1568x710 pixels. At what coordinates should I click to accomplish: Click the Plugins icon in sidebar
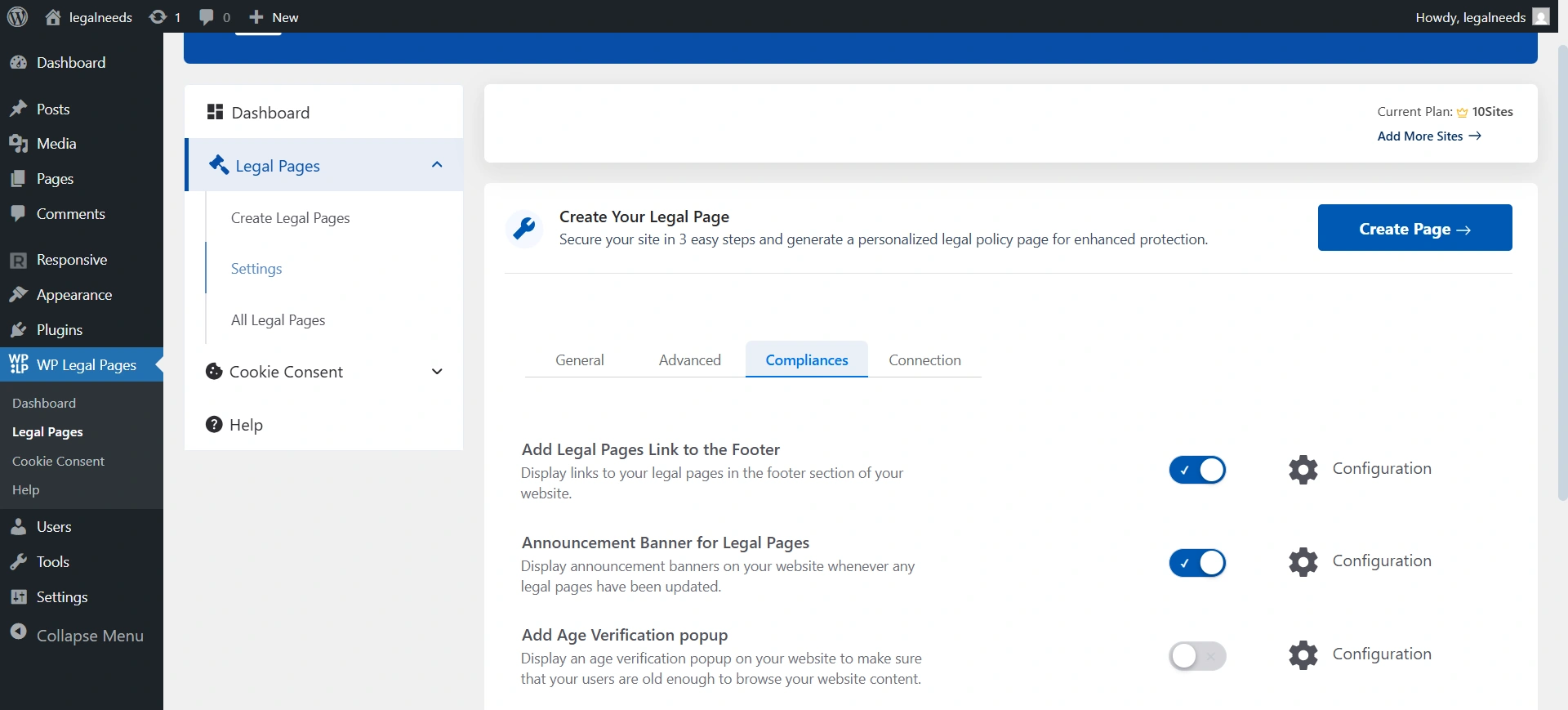click(x=19, y=330)
